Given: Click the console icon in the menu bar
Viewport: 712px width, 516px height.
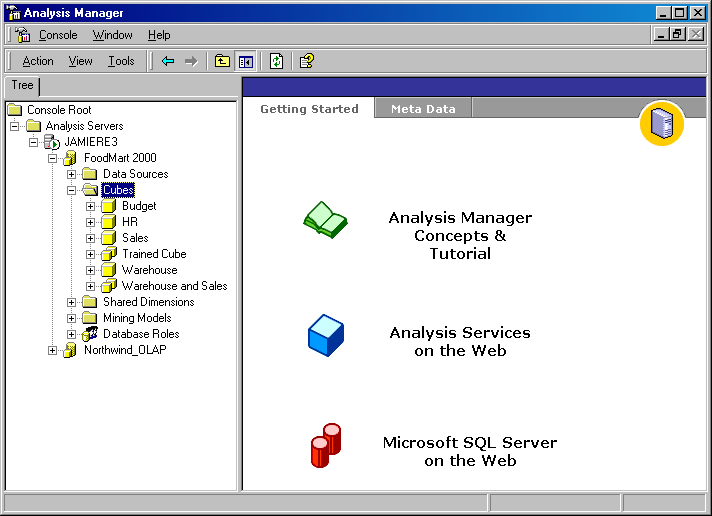Looking at the screenshot, I should (22, 35).
